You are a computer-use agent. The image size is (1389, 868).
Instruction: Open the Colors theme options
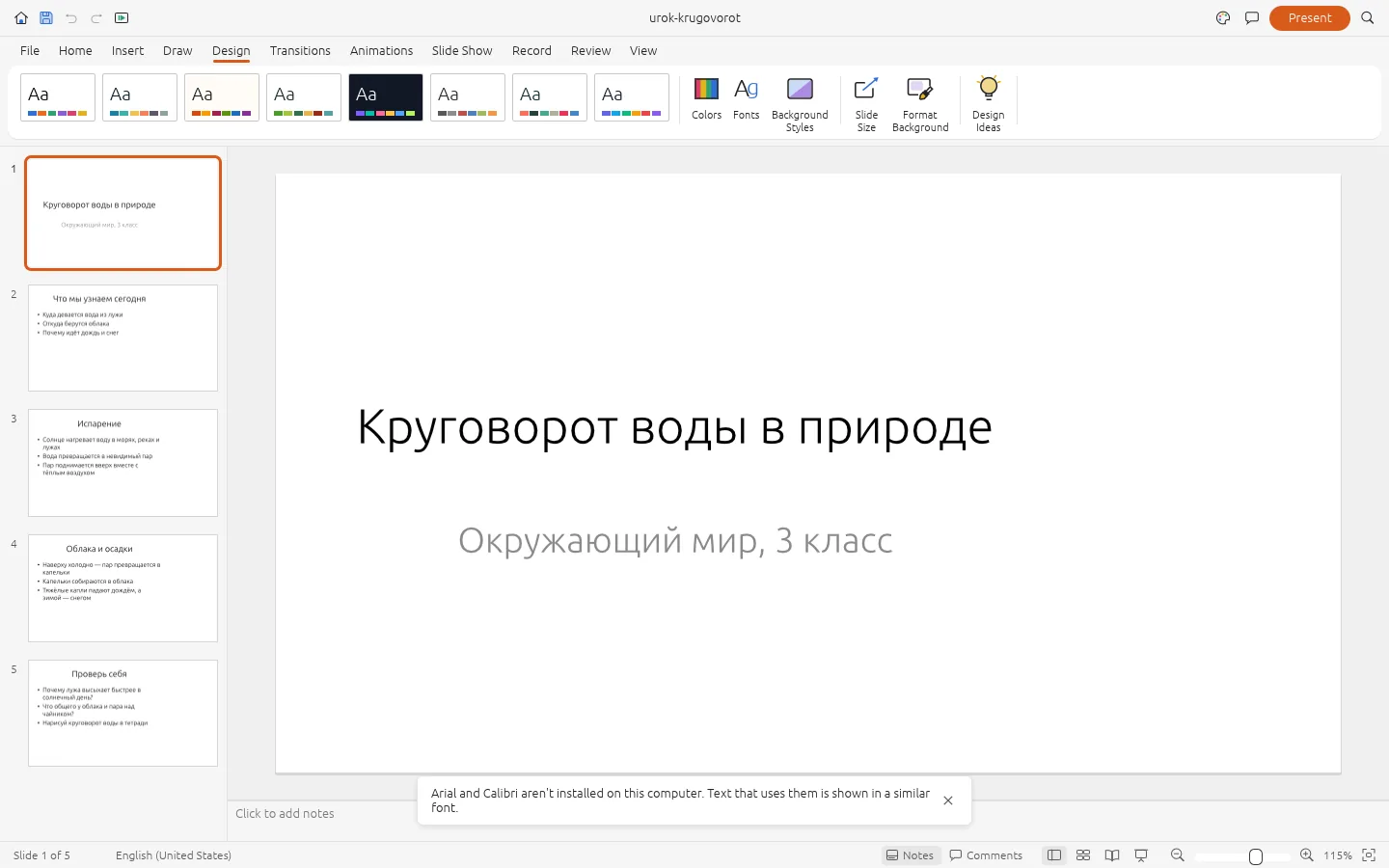coord(706,98)
